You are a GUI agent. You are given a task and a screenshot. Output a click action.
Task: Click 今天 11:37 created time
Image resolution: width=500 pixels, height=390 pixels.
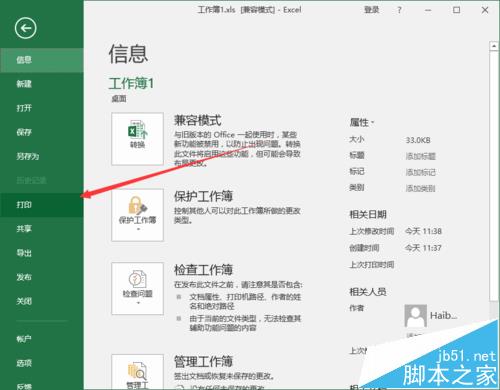[x=423, y=248]
